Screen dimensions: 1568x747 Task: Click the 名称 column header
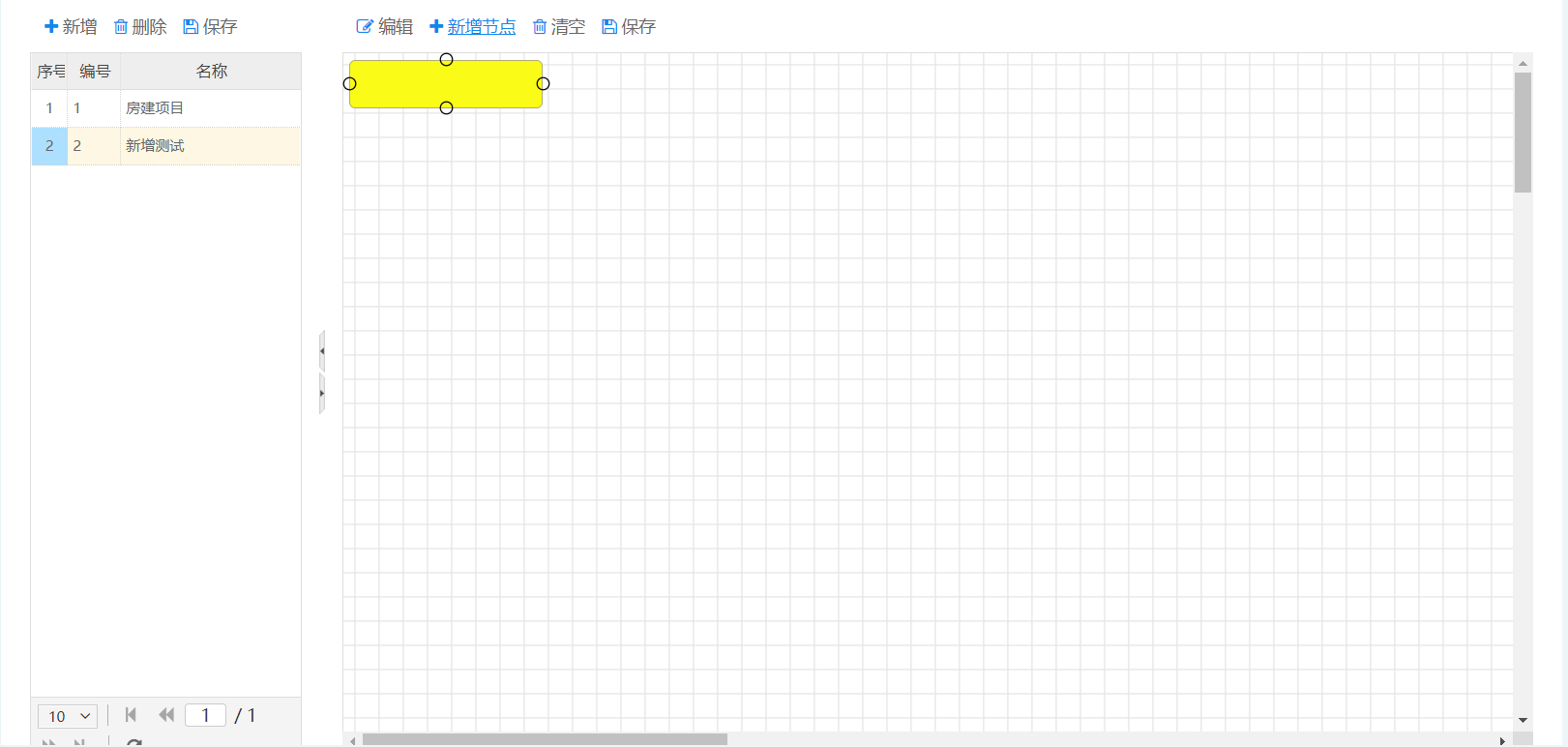pyautogui.click(x=211, y=72)
